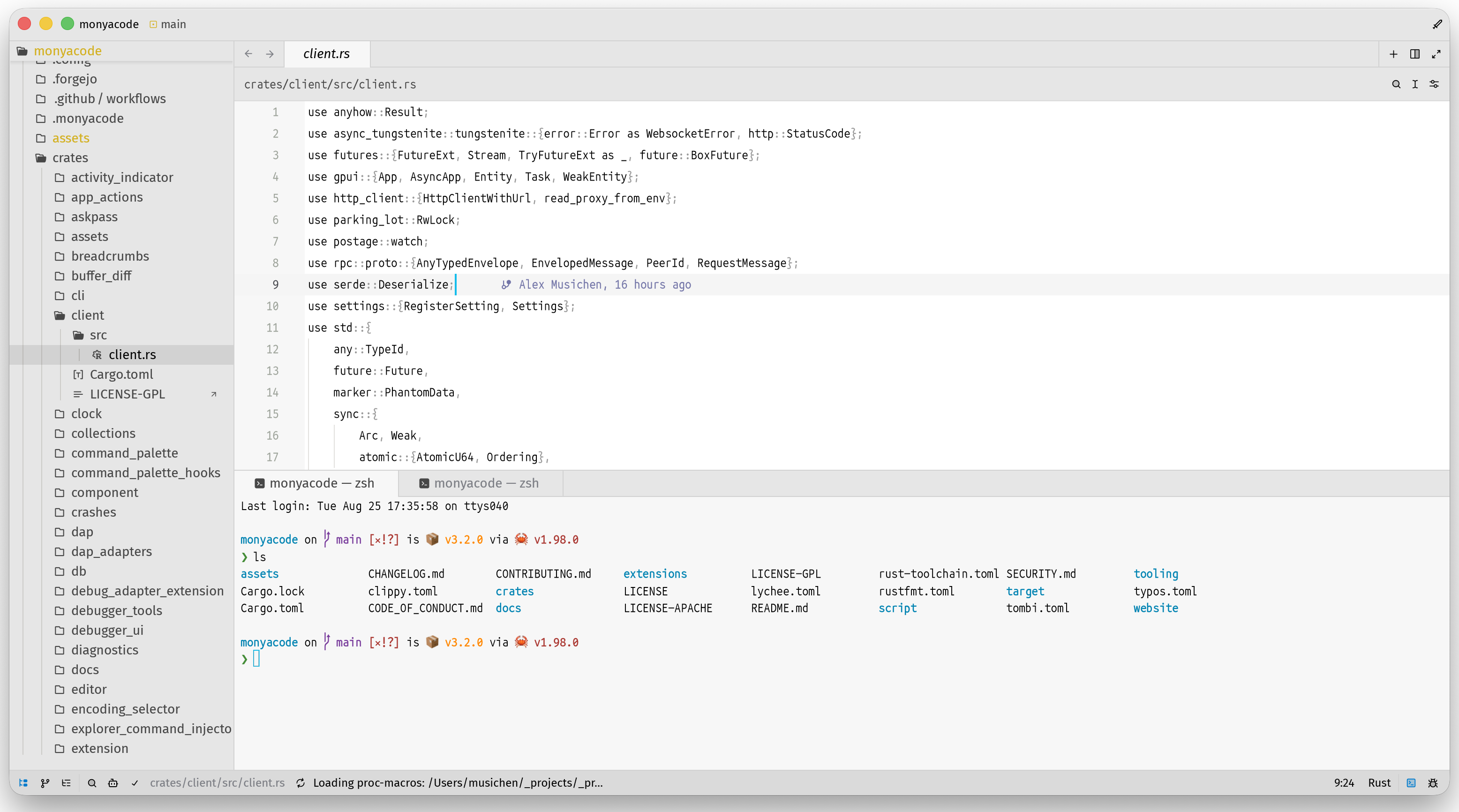Image resolution: width=1459 pixels, height=812 pixels.
Task: Toggle the selections cursor tool in editor toolbar
Action: tap(1415, 84)
